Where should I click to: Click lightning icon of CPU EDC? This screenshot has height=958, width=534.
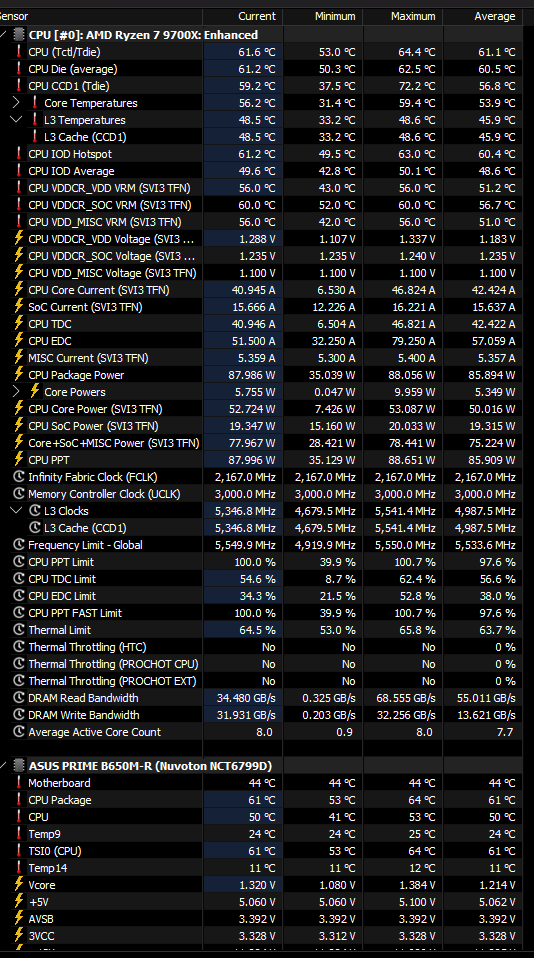19,341
